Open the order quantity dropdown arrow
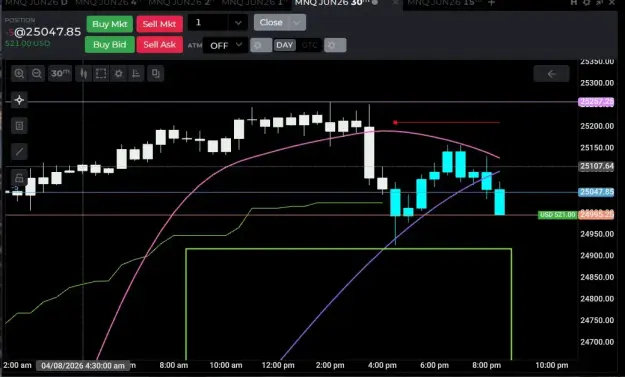 pyautogui.click(x=238, y=23)
